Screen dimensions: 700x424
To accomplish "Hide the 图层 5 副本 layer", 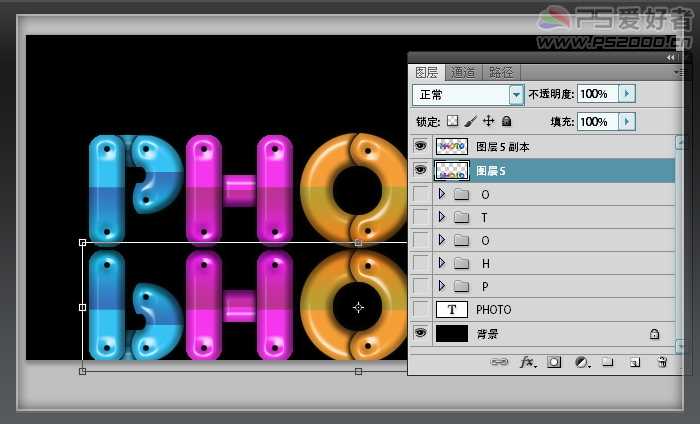I will (420, 146).
